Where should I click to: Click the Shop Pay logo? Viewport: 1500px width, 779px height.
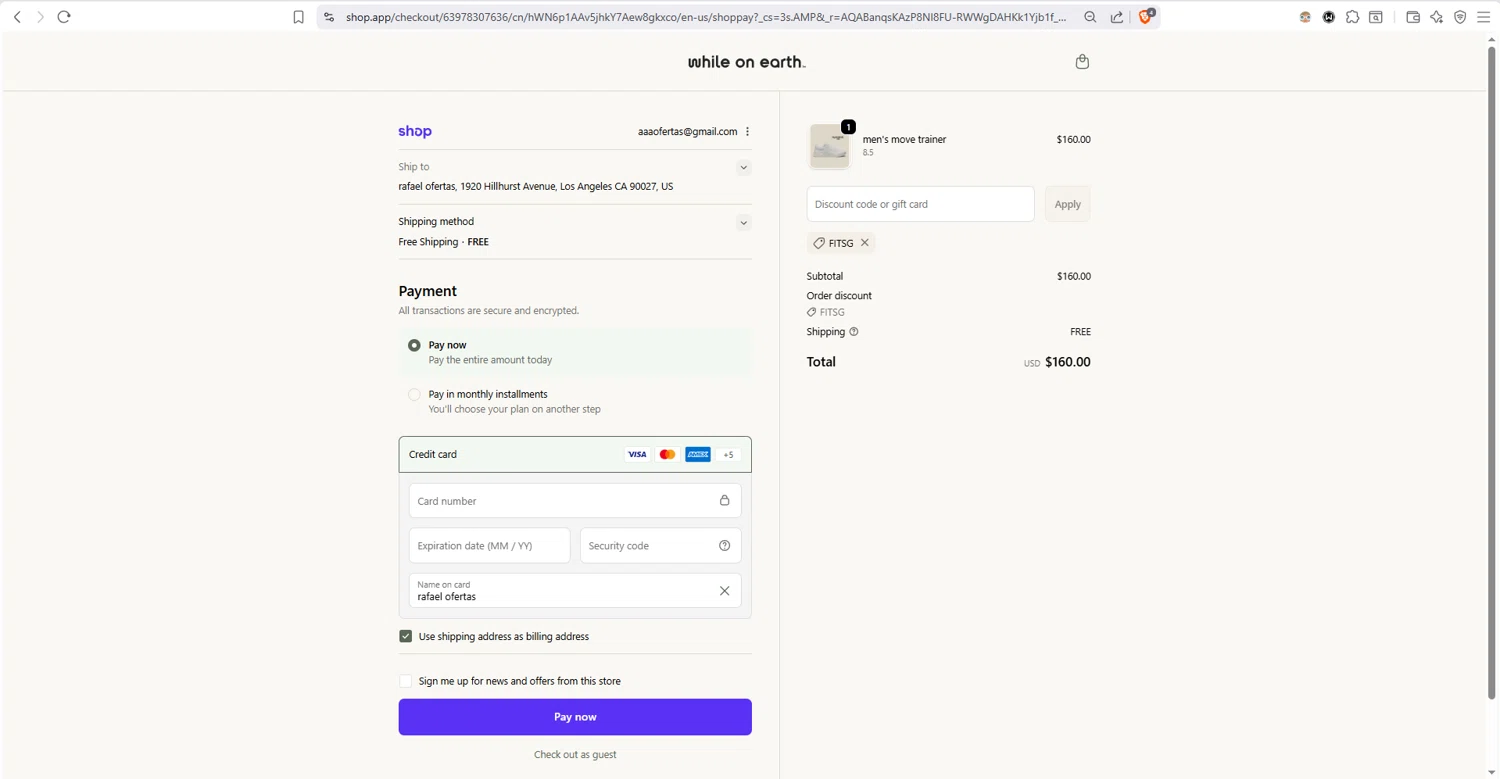415,132
